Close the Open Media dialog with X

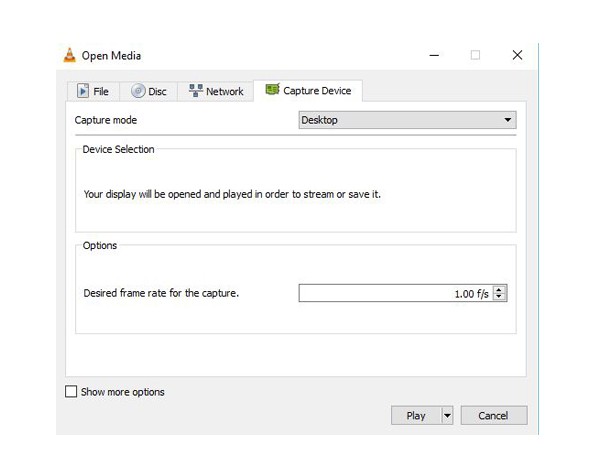(517, 56)
